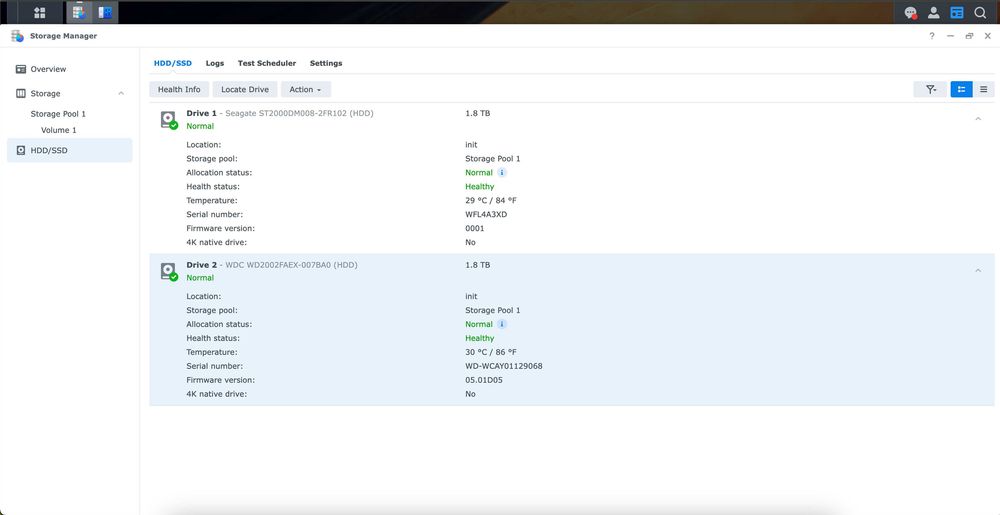Collapse Drive 2 details chevron

pos(978,271)
